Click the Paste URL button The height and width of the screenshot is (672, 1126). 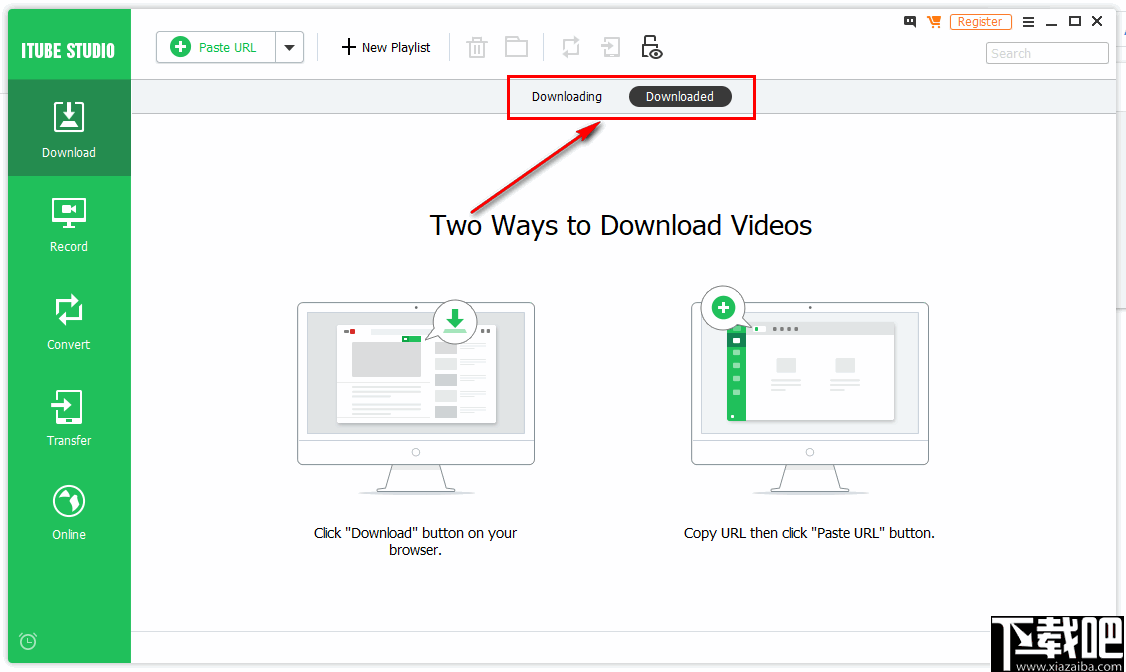click(x=215, y=46)
